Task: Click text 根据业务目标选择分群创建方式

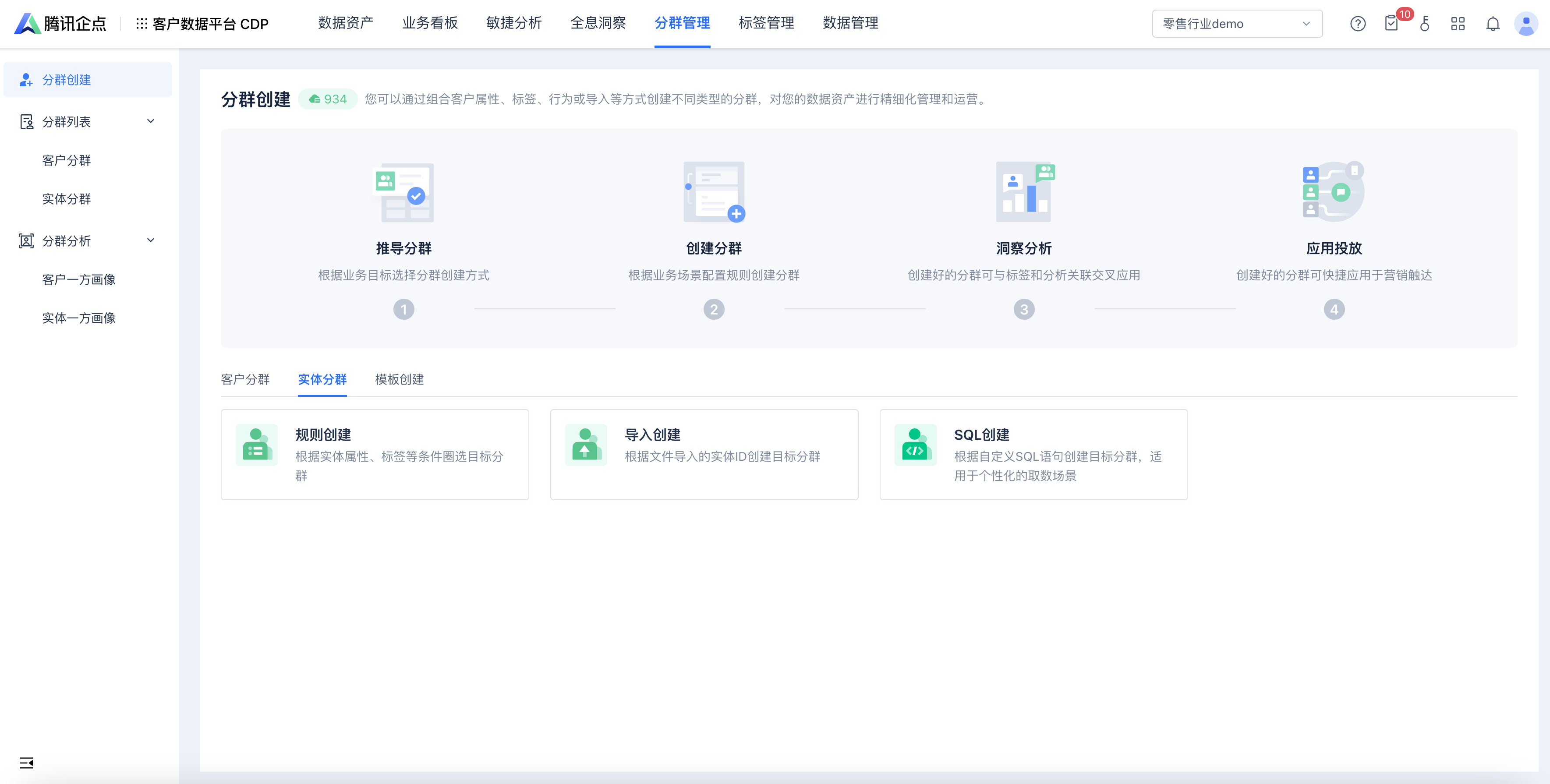Action: pos(404,275)
